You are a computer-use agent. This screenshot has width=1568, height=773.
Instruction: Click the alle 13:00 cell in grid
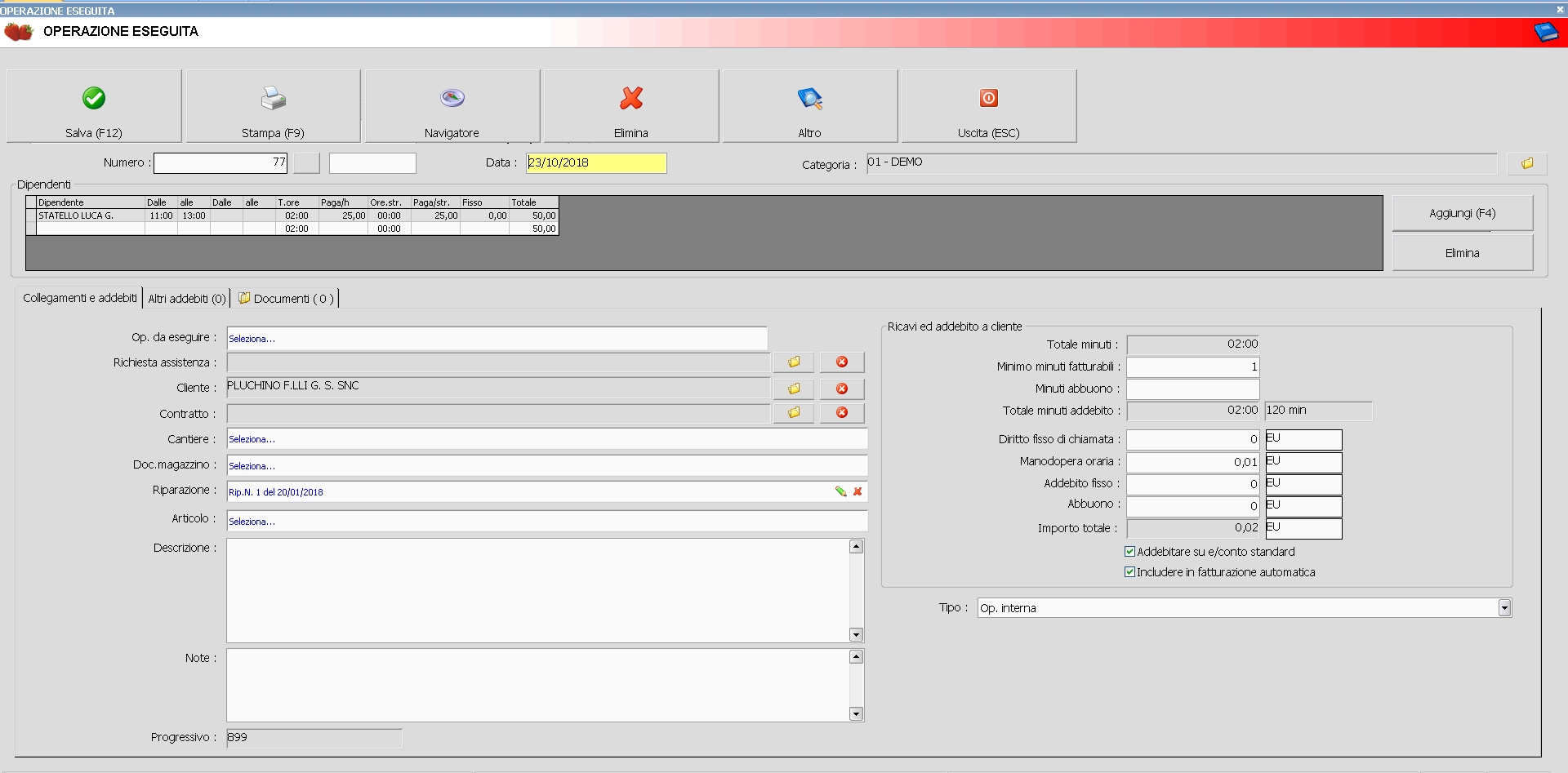194,215
